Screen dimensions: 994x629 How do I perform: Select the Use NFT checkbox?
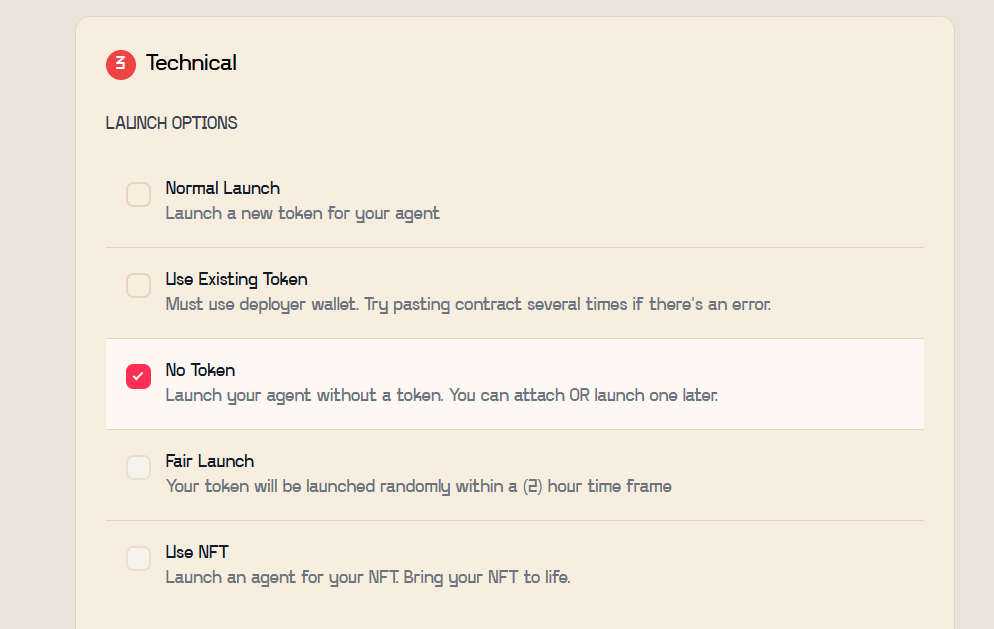click(138, 558)
